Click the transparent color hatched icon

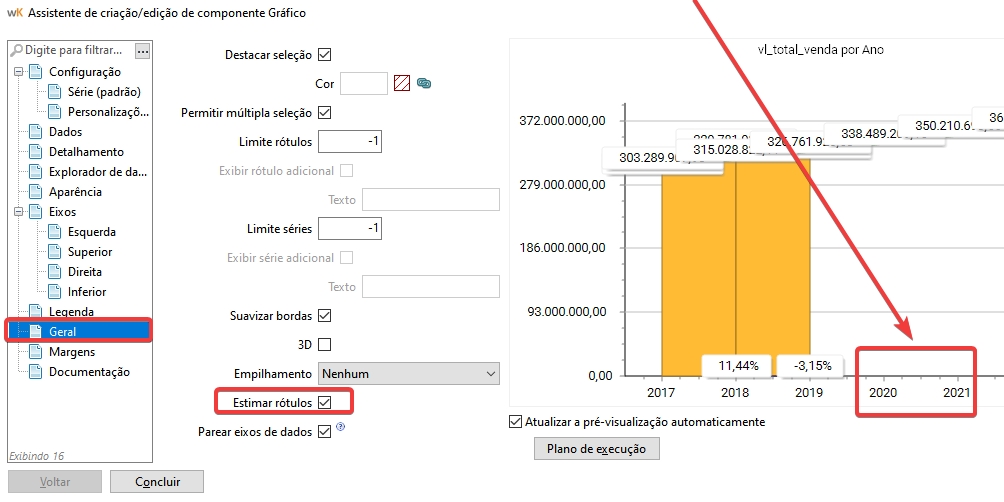(403, 84)
